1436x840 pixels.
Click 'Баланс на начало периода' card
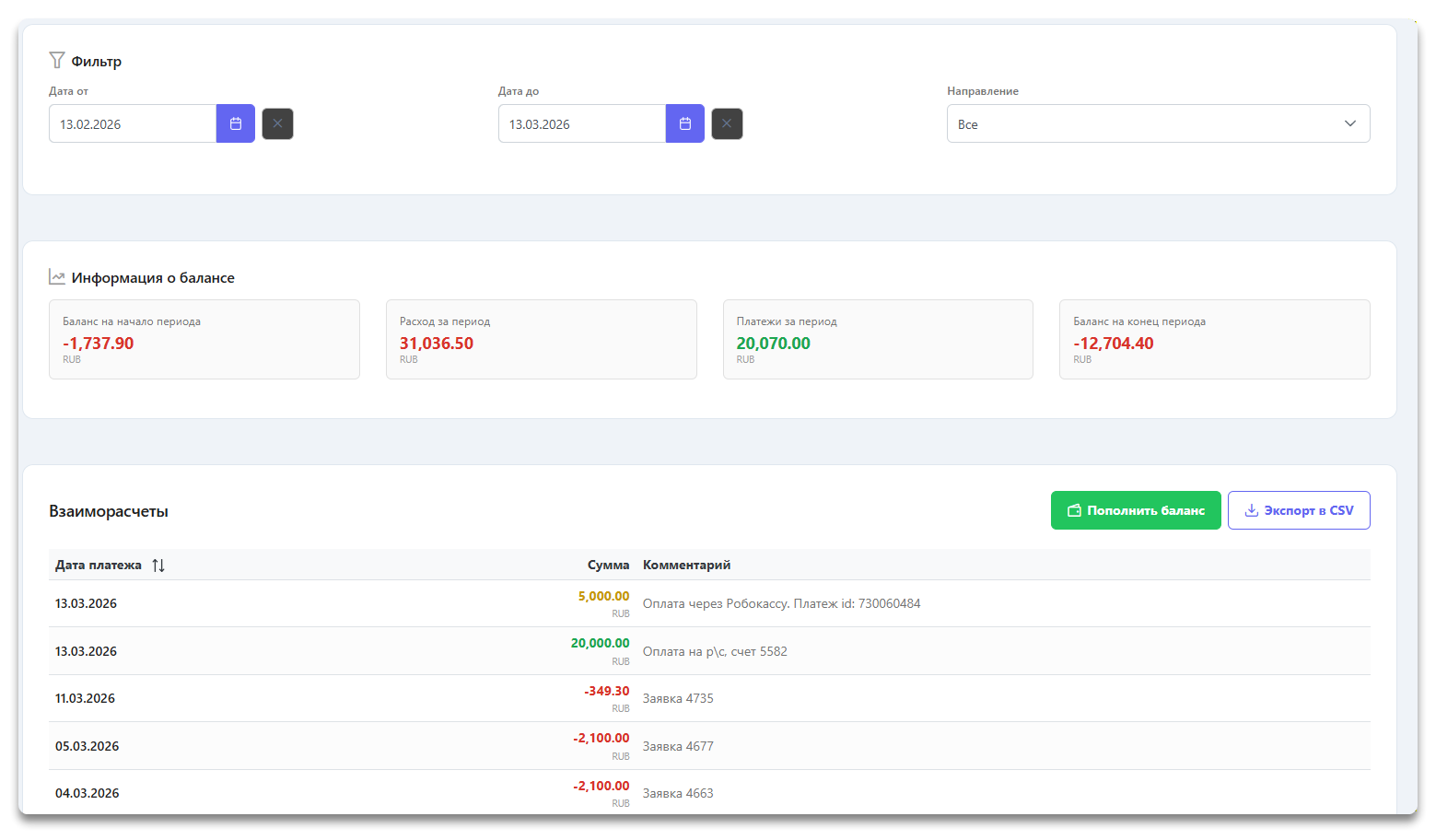(x=204, y=339)
